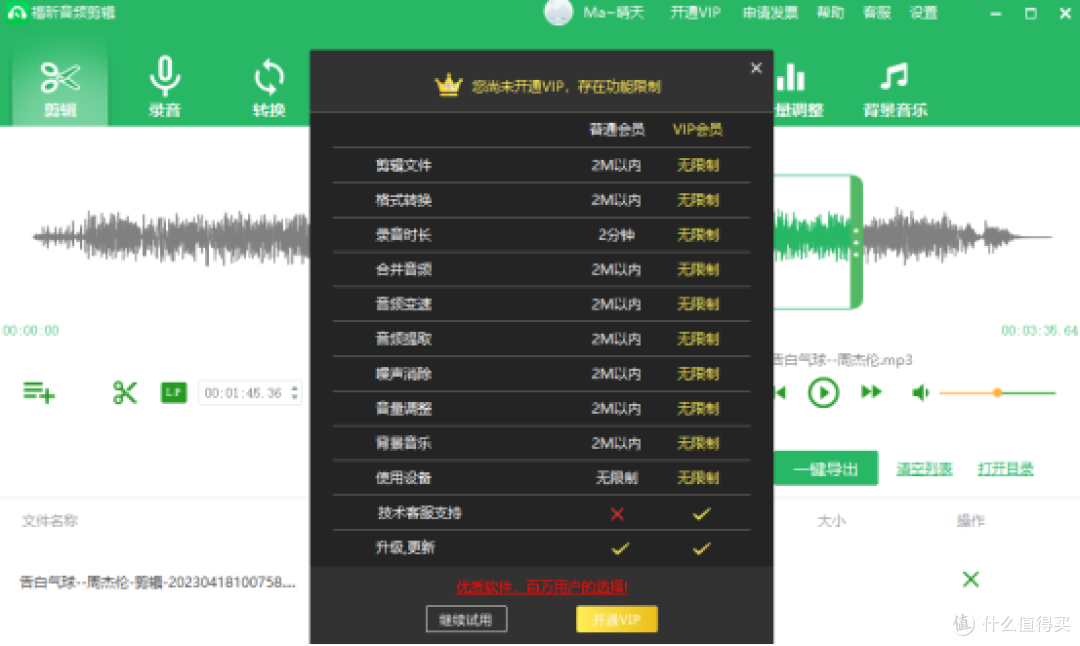
Task: Click the 使用设备 row label
Action: [404, 477]
